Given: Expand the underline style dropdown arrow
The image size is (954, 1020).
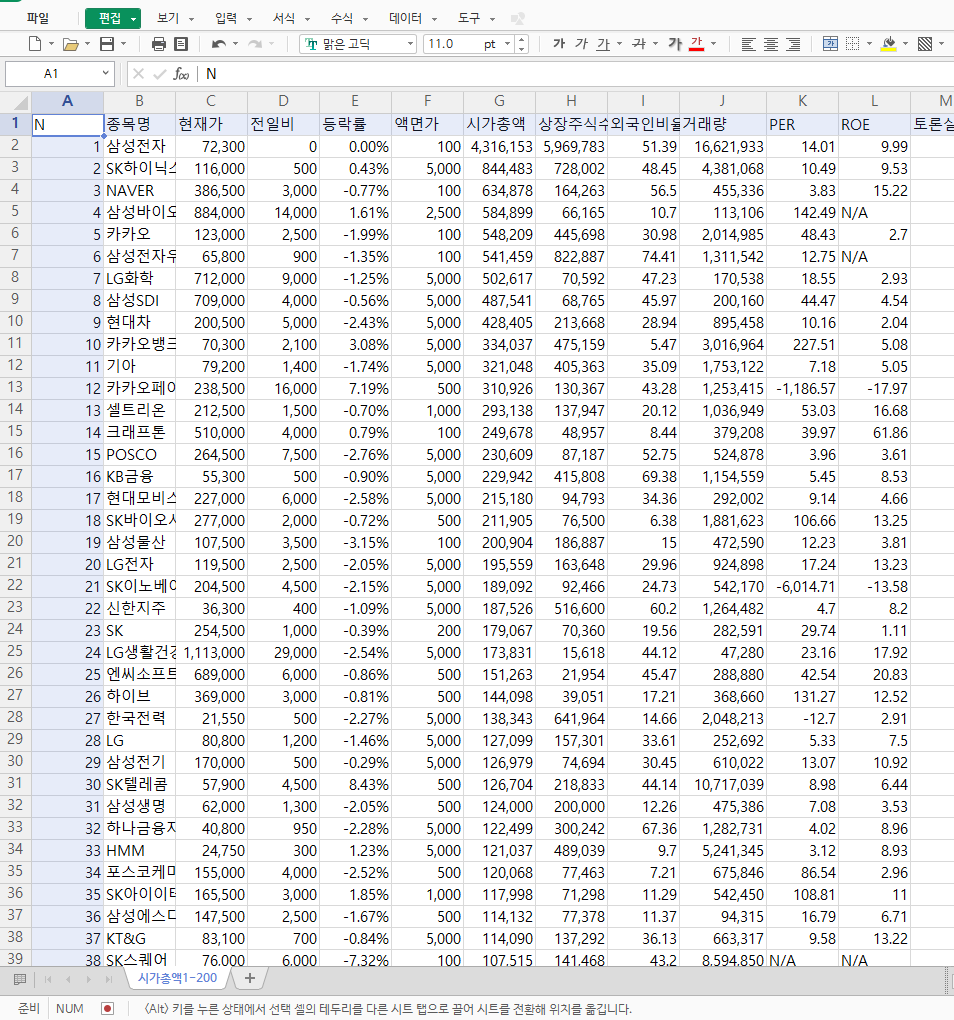Looking at the screenshot, I should 619,44.
